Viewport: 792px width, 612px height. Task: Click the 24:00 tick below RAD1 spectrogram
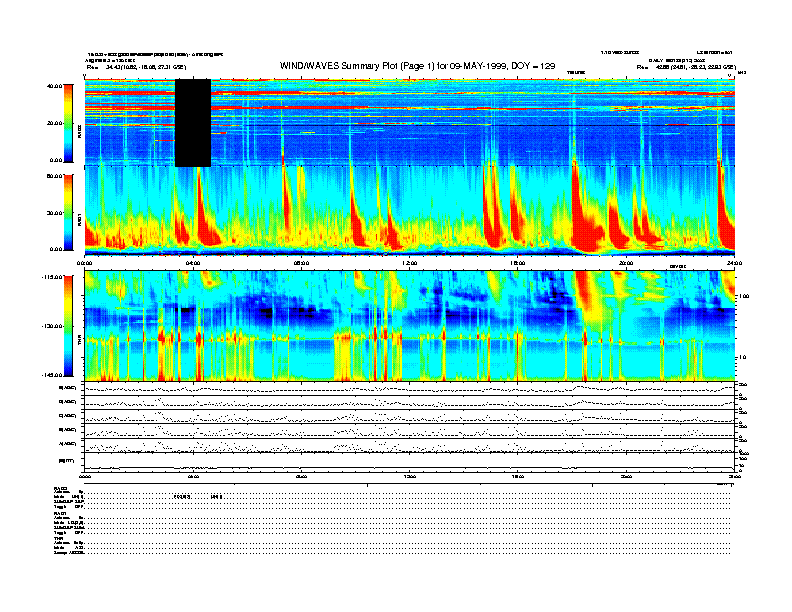coord(734,263)
